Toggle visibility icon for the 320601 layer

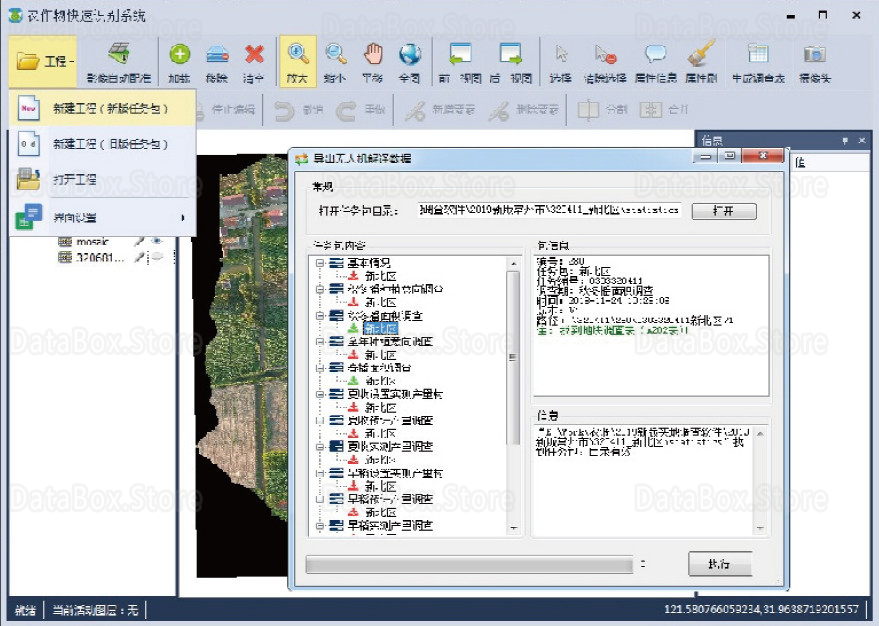157,257
